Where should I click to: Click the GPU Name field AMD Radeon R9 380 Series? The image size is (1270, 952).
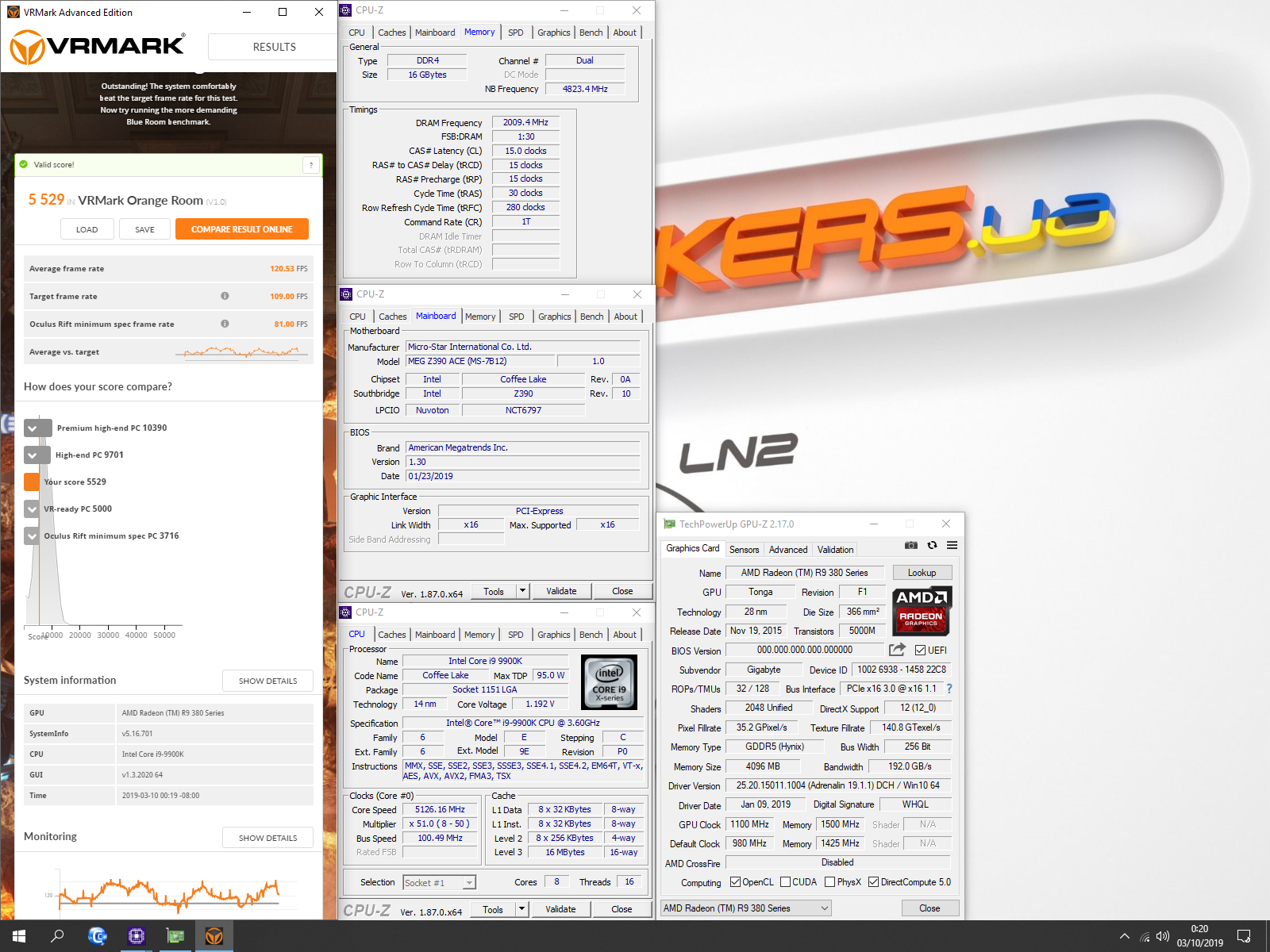pyautogui.click(x=804, y=573)
